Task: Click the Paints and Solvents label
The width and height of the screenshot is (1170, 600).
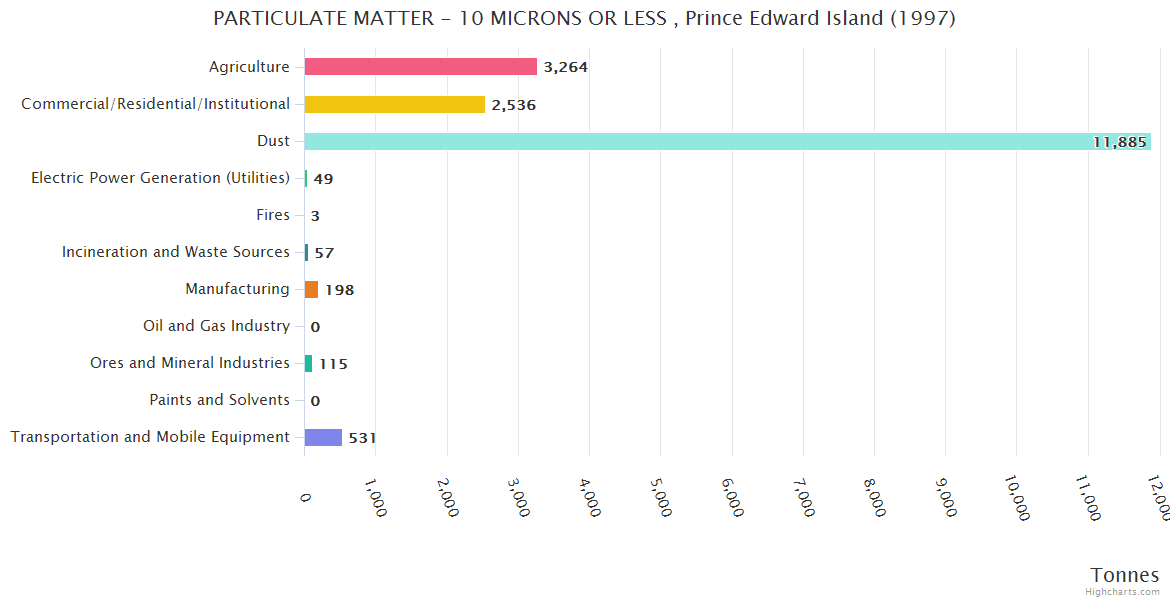Action: (x=219, y=400)
